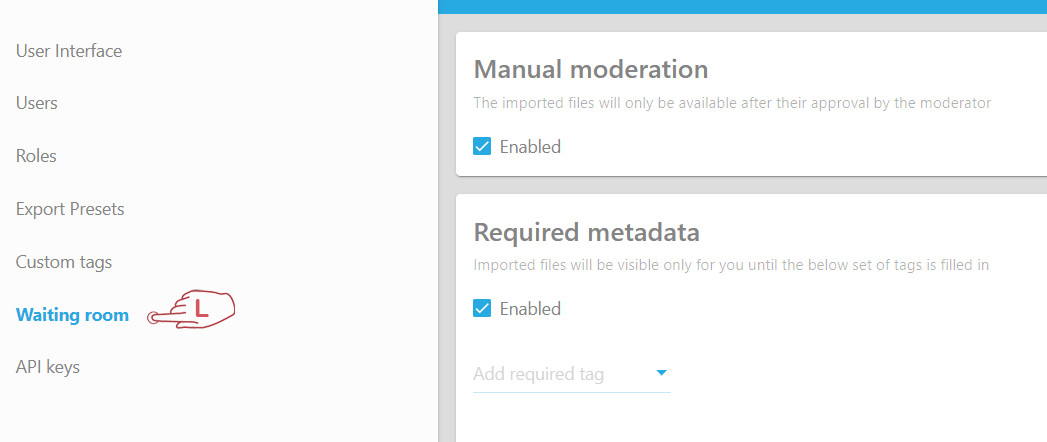Toggle the Manual moderation Enabled checkbox
Image resolution: width=1047 pixels, height=442 pixels.
click(482, 146)
